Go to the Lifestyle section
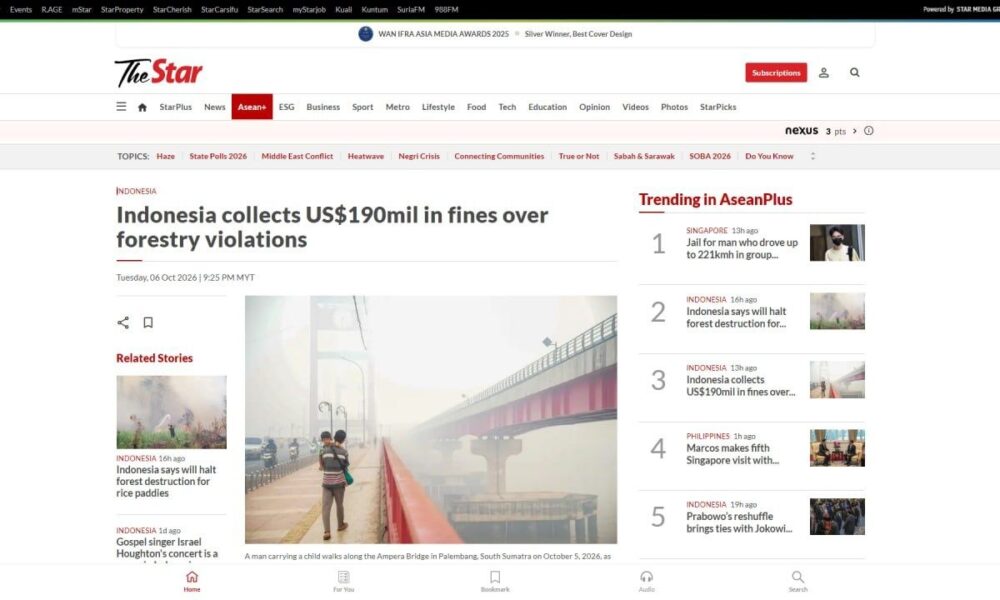 (x=438, y=107)
